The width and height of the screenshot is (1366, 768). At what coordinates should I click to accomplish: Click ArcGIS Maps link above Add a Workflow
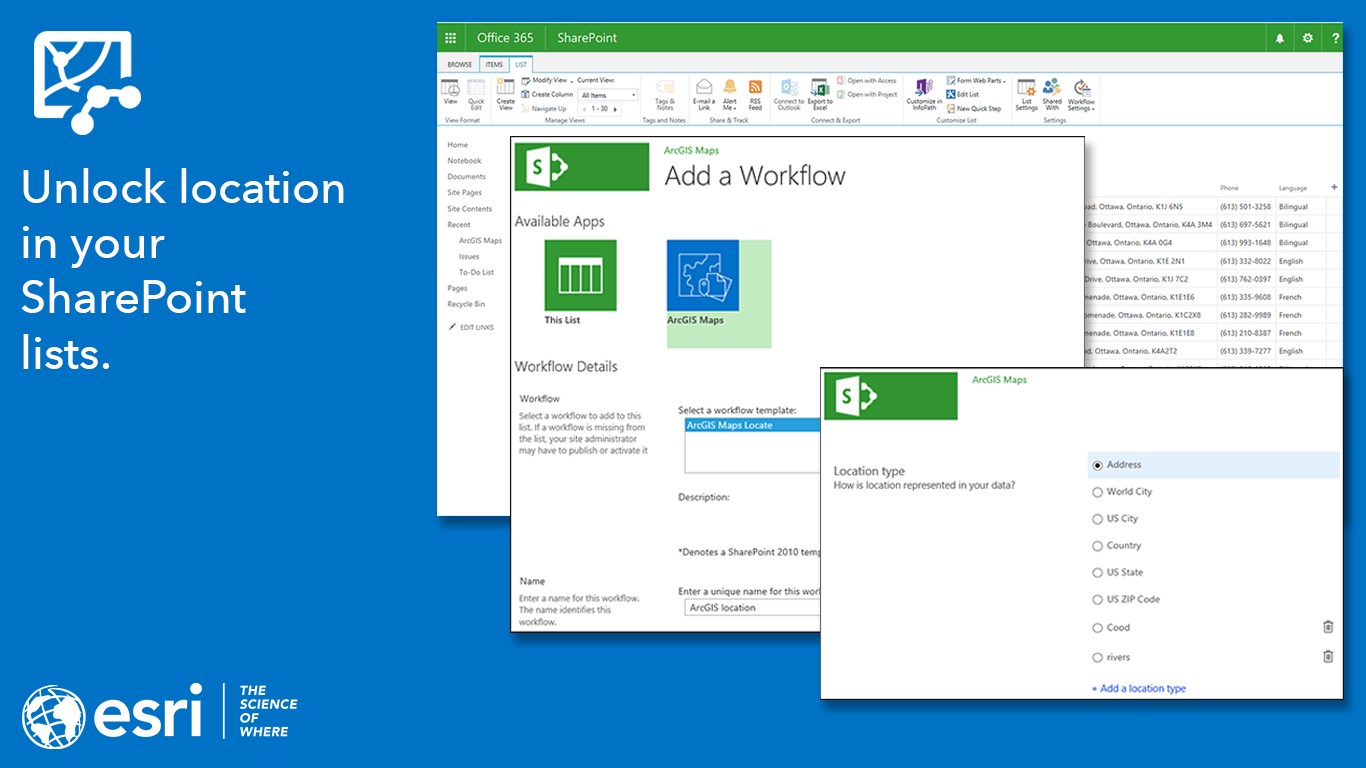[692, 151]
